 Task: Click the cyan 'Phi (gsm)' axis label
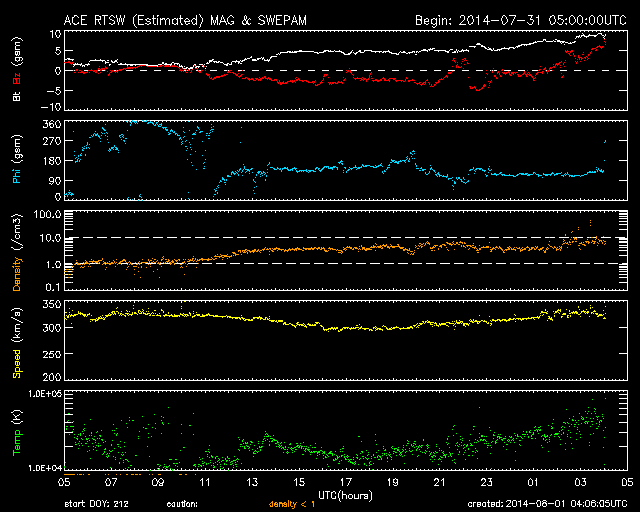point(17,160)
